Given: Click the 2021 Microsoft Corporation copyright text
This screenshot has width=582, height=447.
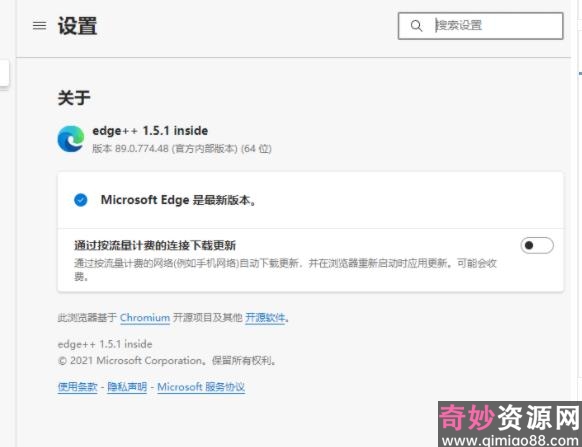Looking at the screenshot, I should point(167,360).
